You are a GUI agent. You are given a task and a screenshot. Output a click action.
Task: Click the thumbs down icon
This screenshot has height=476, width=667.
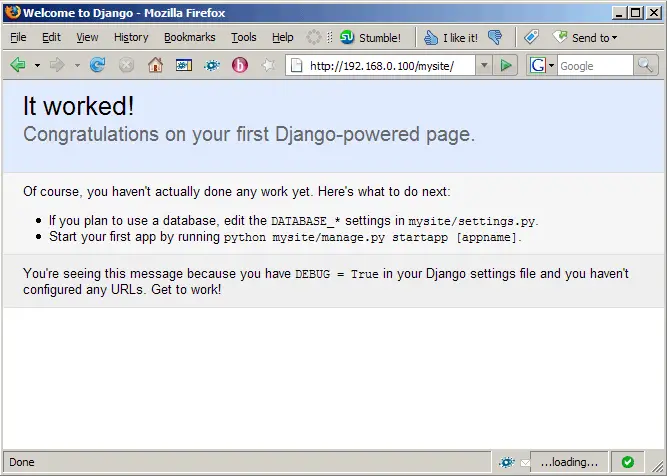pos(495,37)
